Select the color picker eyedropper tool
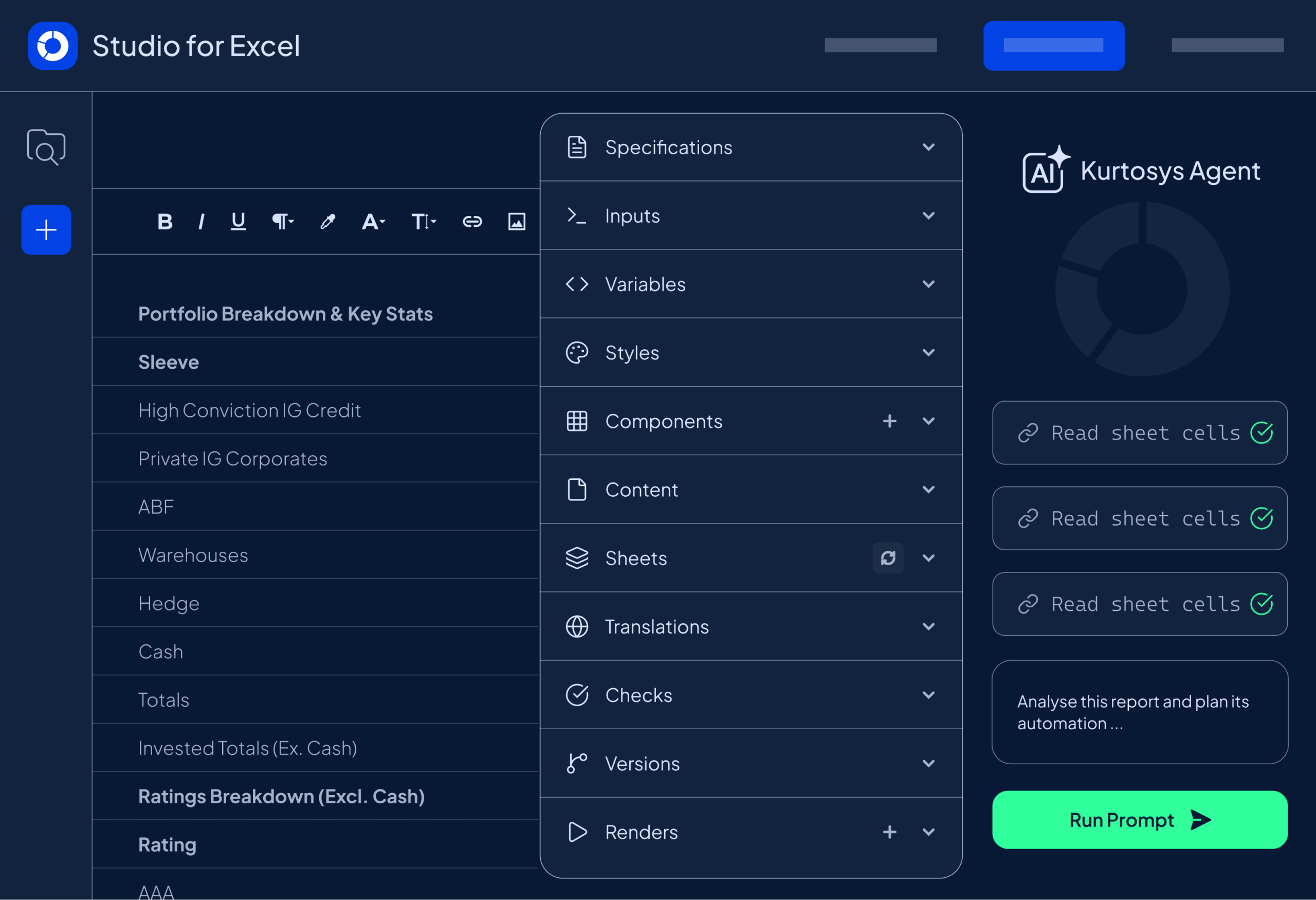Viewport: 1316px width, 900px height. 328,222
